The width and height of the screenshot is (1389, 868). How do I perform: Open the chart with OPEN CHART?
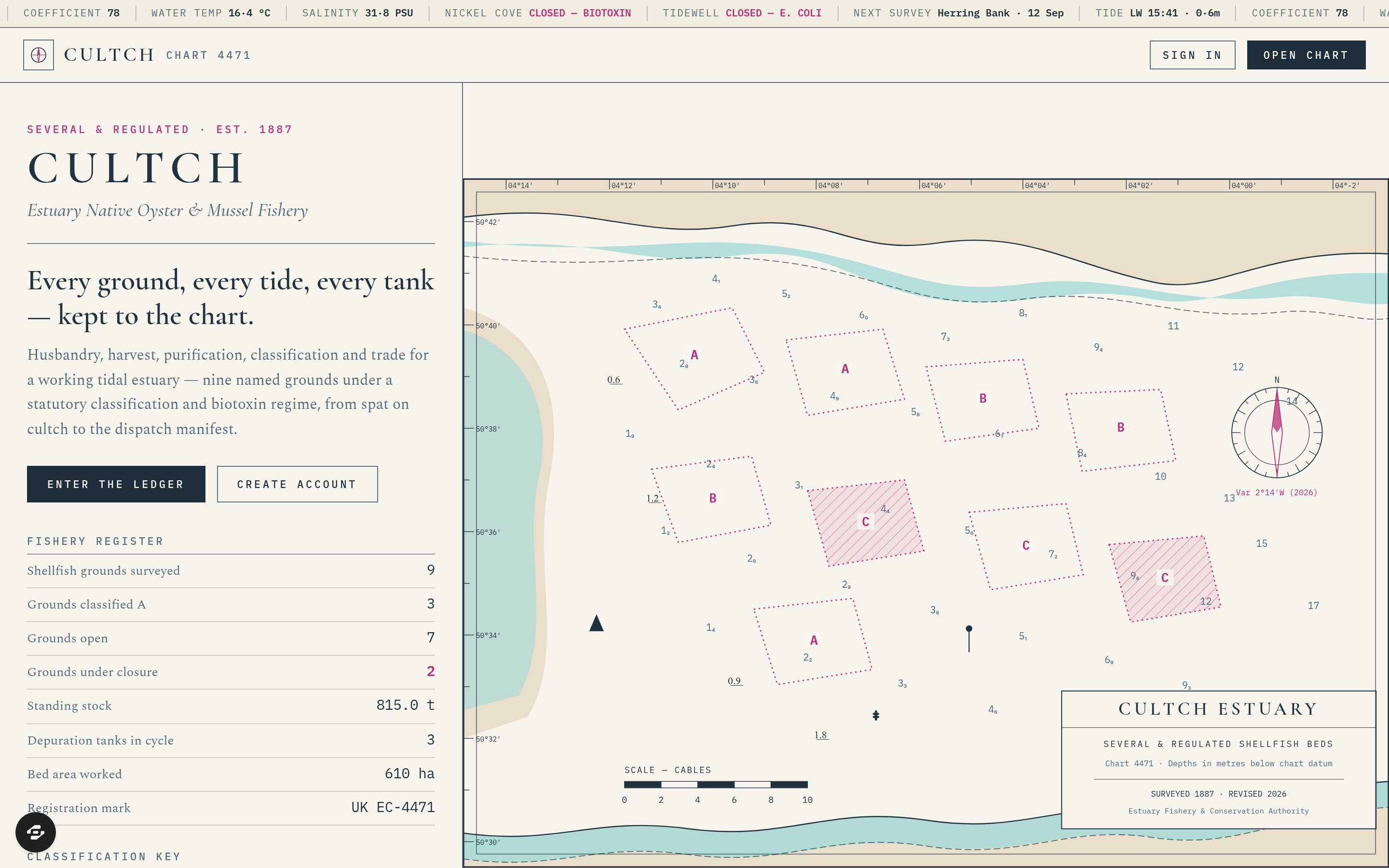[1306, 55]
